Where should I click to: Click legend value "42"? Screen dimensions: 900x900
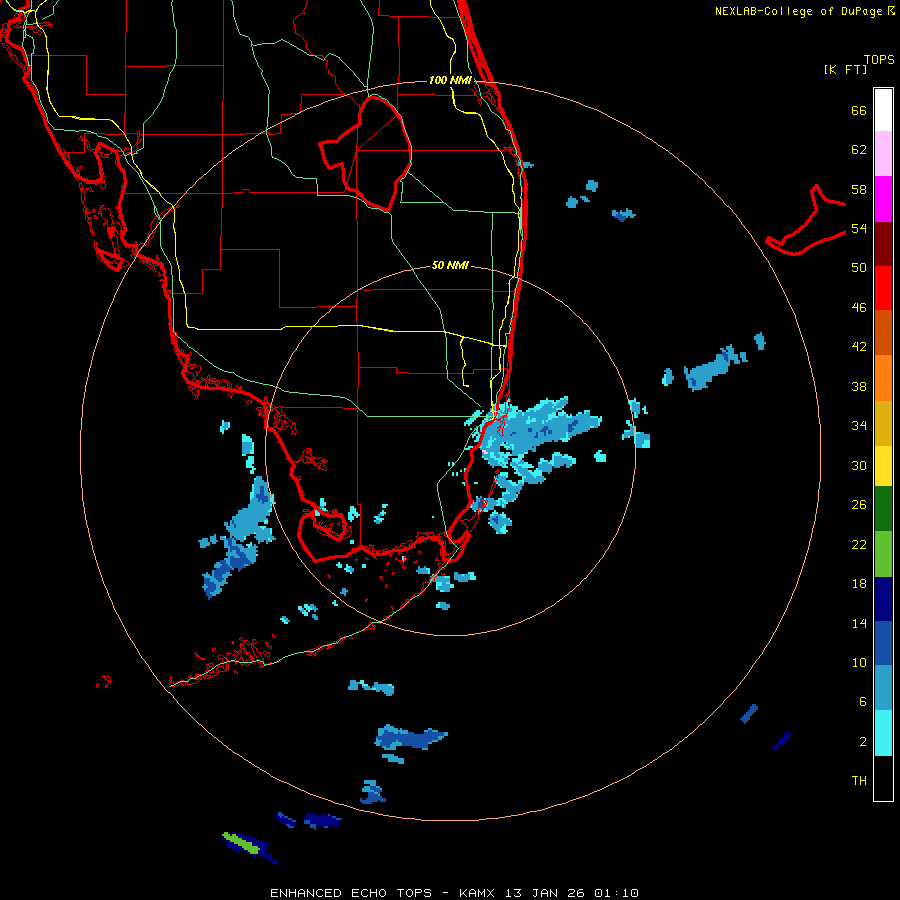(x=859, y=347)
